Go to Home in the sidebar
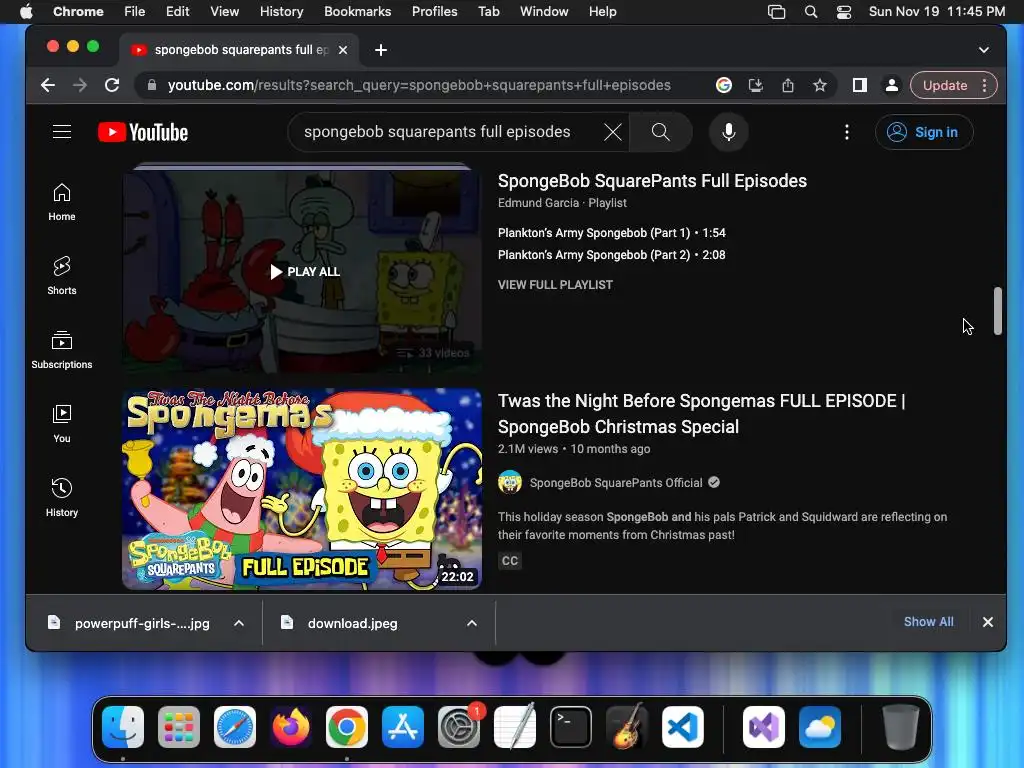The height and width of the screenshot is (768, 1024). click(x=62, y=202)
